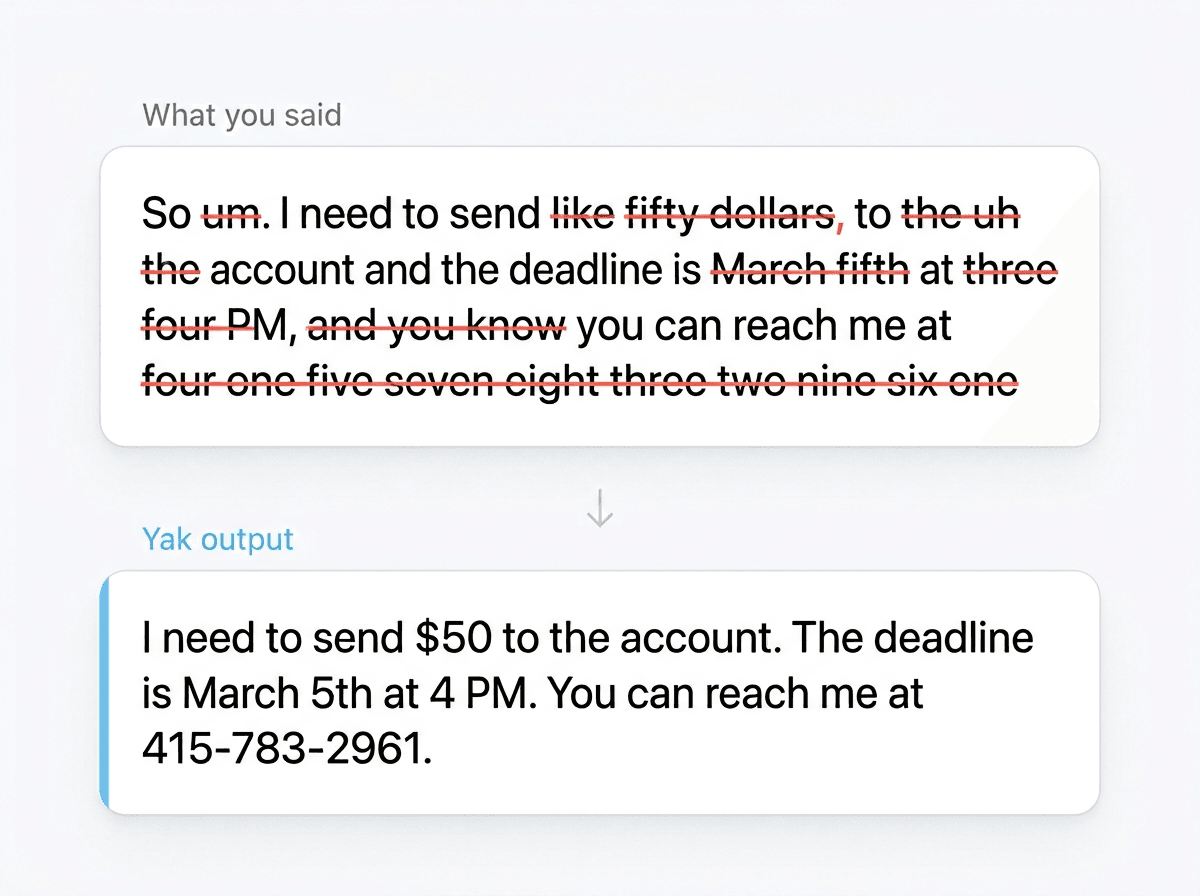
Task: Click the down arrow between the cards
Action: (x=599, y=508)
